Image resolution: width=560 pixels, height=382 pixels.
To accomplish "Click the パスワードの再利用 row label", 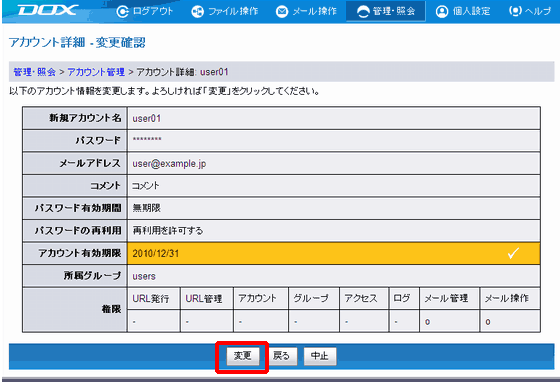I will click(78, 231).
